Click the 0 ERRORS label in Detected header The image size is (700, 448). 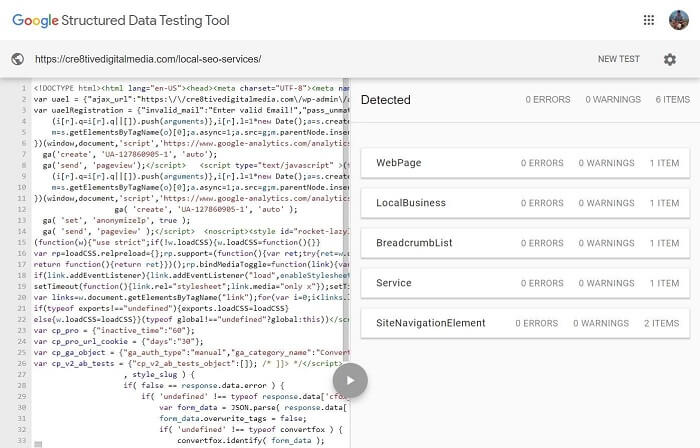point(547,100)
